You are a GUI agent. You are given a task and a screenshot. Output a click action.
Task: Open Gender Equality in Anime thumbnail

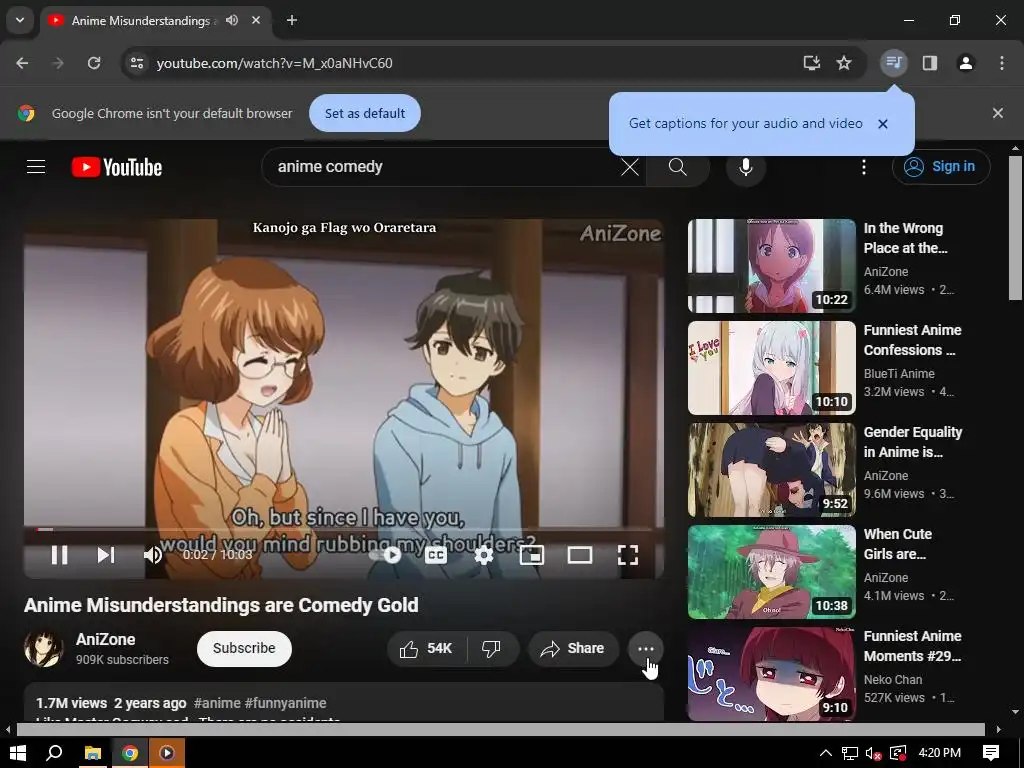(772, 470)
